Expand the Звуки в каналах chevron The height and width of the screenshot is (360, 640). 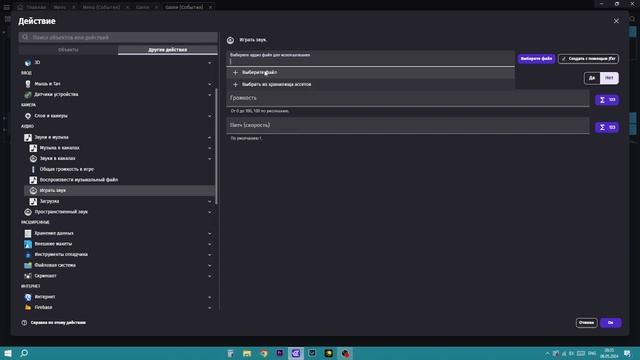point(210,159)
